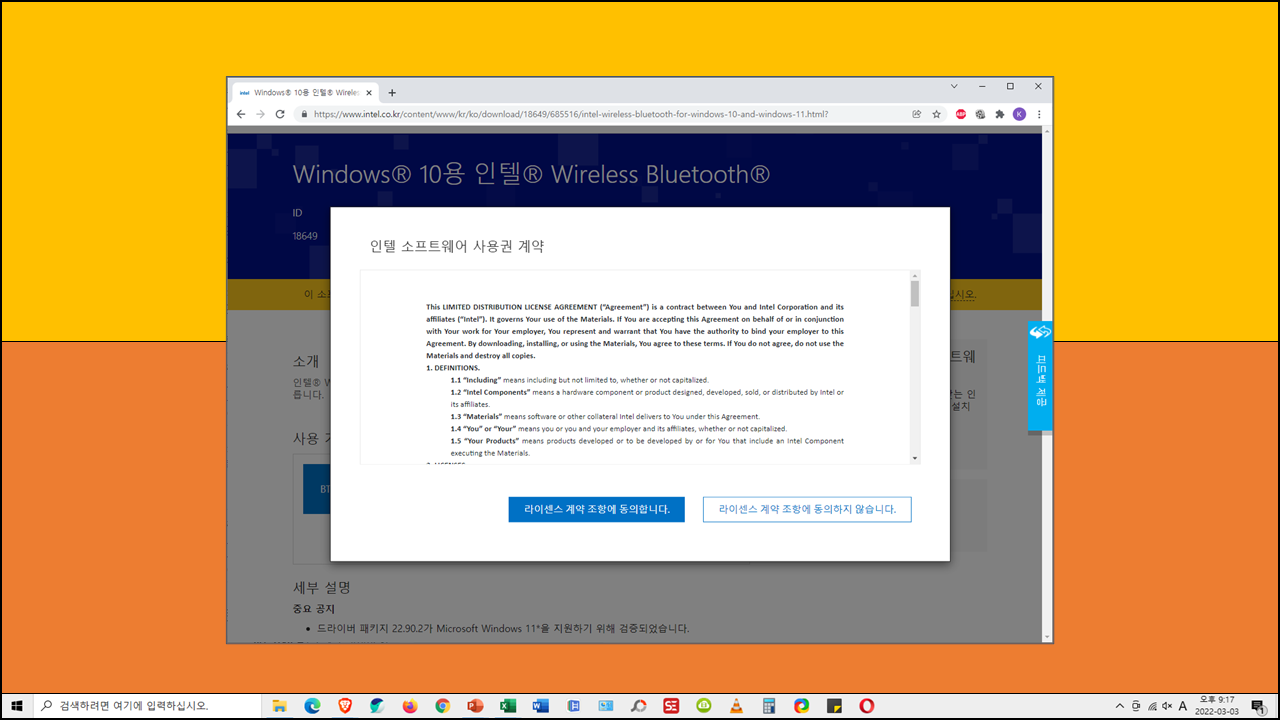Launch Firefox from the taskbar
1280x720 pixels.
pos(410,706)
